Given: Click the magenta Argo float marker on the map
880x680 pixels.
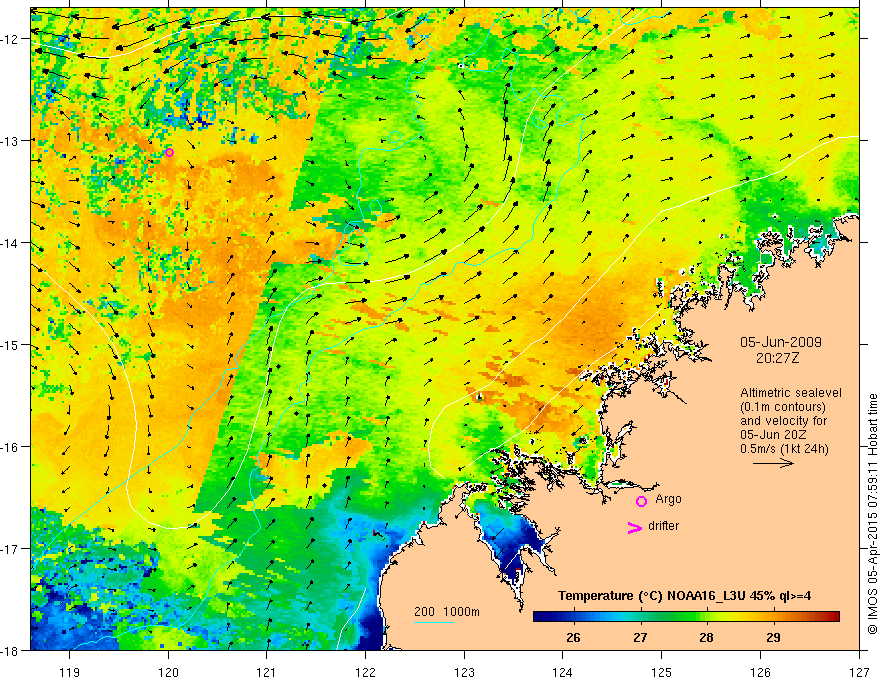Looking at the screenshot, I should [x=169, y=152].
